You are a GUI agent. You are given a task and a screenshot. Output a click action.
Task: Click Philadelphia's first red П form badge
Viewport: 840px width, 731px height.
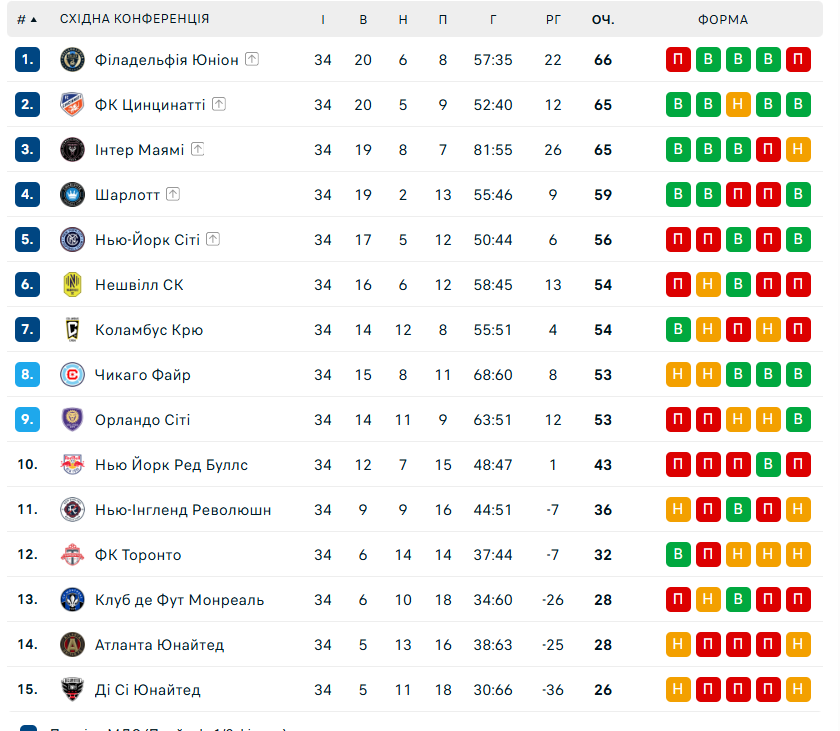678,60
